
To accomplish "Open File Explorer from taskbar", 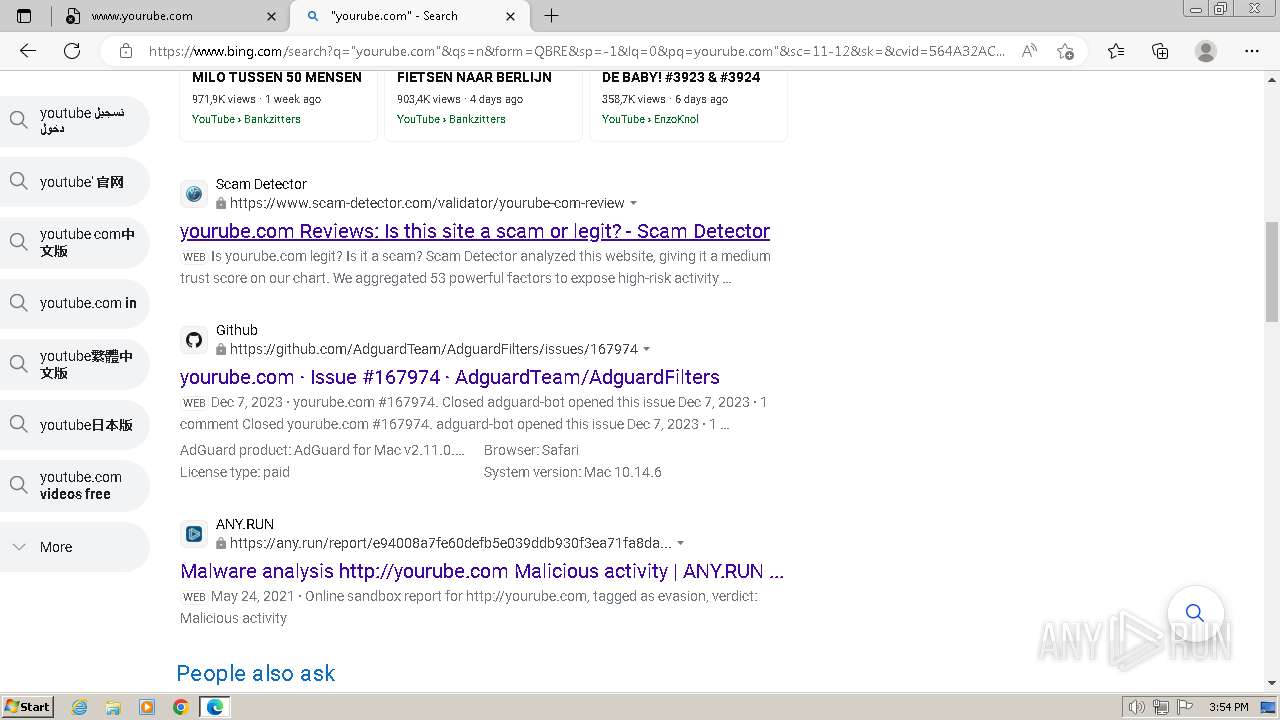I will pyautogui.click(x=113, y=707).
